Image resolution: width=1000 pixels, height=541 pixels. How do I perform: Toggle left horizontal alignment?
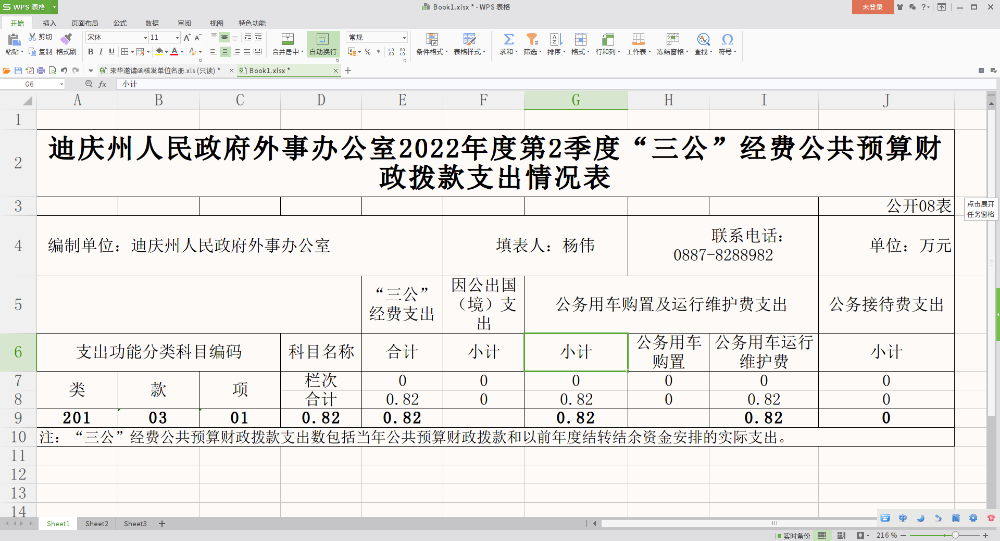point(213,52)
